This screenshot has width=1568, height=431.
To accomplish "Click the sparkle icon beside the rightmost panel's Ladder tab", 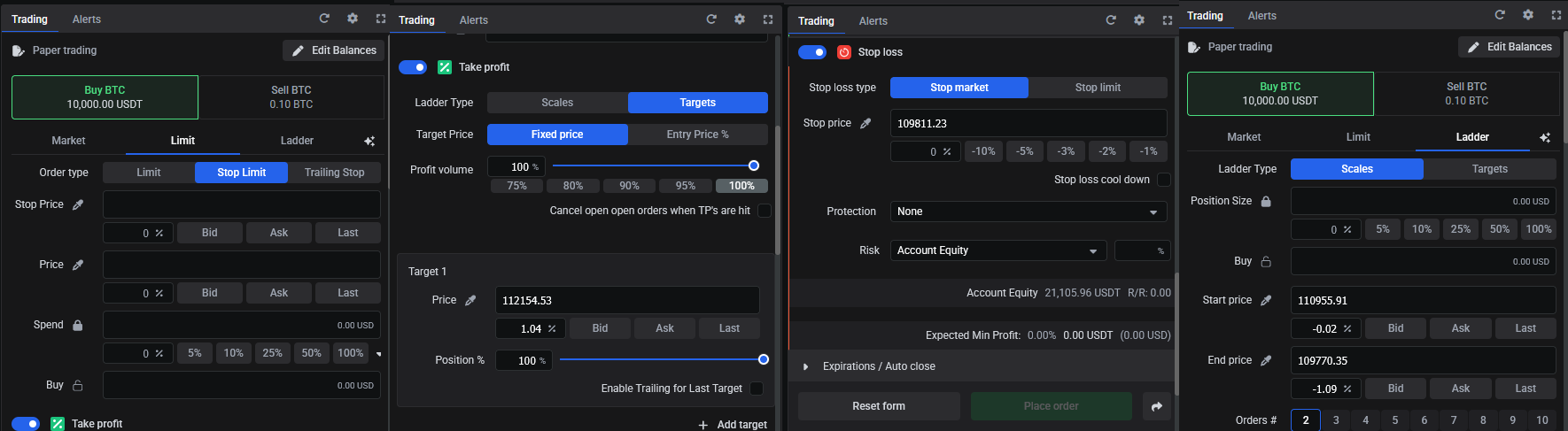I will (x=1545, y=137).
